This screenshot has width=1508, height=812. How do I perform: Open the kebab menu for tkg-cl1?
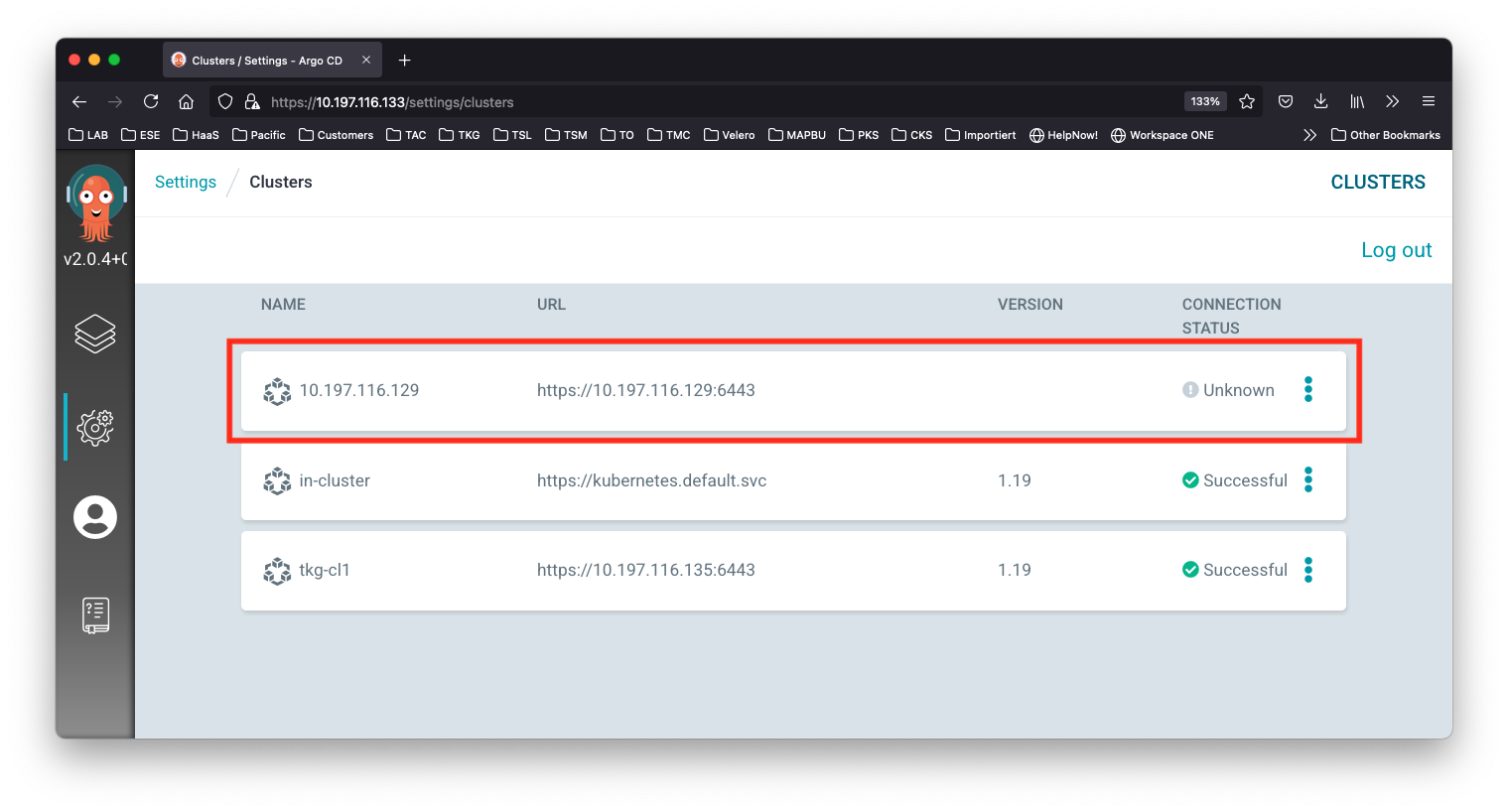(x=1308, y=570)
